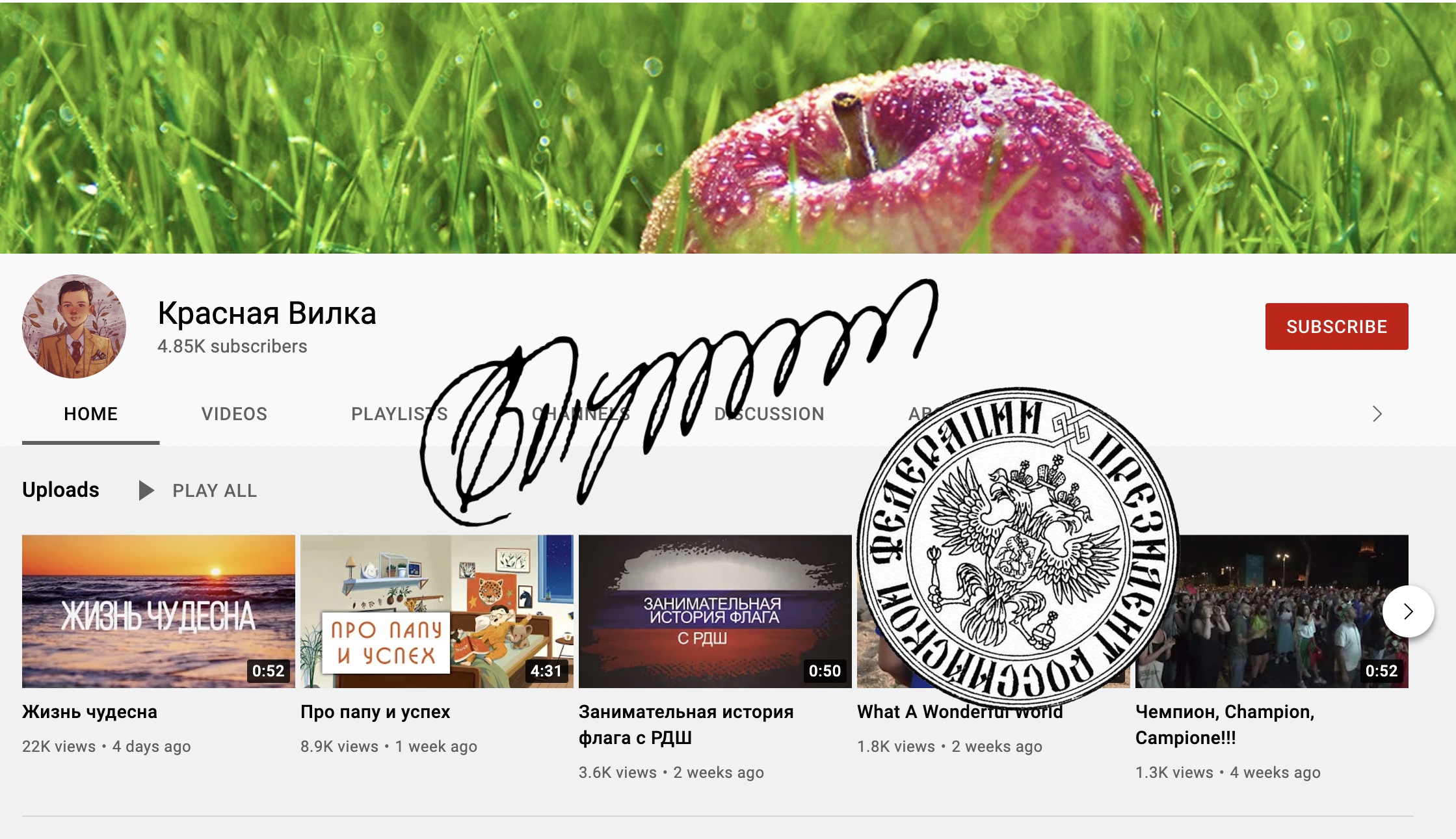
Task: Click the PLAY ALL link
Action: coord(215,490)
